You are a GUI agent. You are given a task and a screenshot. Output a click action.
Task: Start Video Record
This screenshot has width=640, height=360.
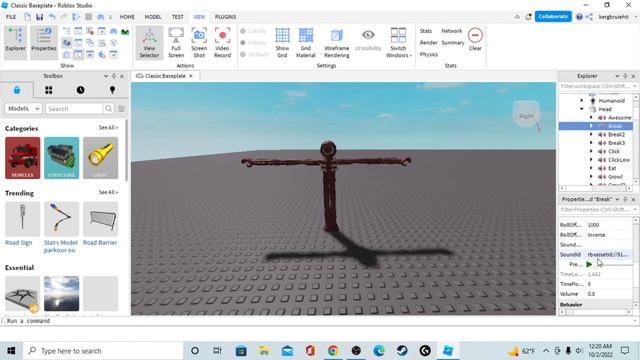pos(222,42)
